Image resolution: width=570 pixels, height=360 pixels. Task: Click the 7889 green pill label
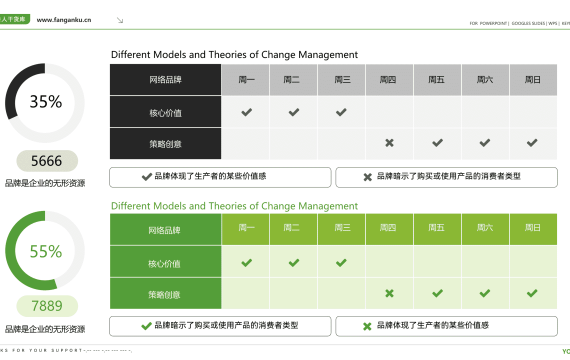(x=47, y=306)
